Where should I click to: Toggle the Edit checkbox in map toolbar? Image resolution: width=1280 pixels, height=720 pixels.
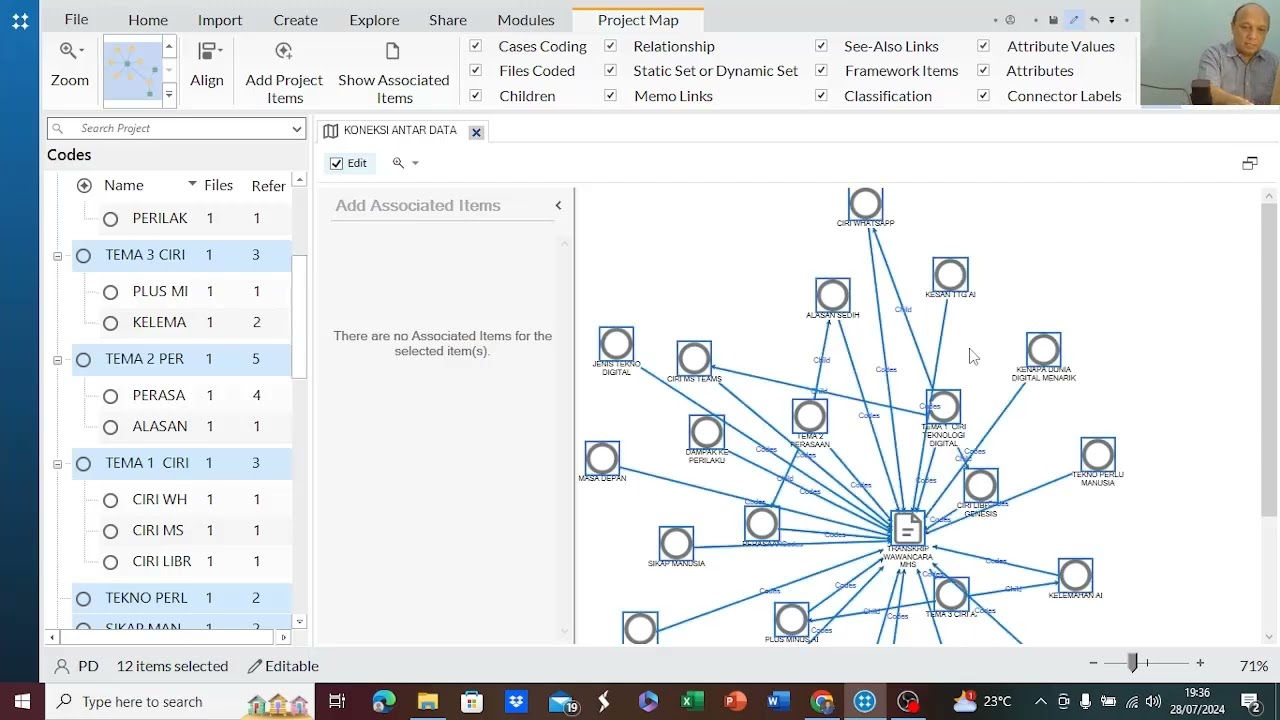pos(337,163)
